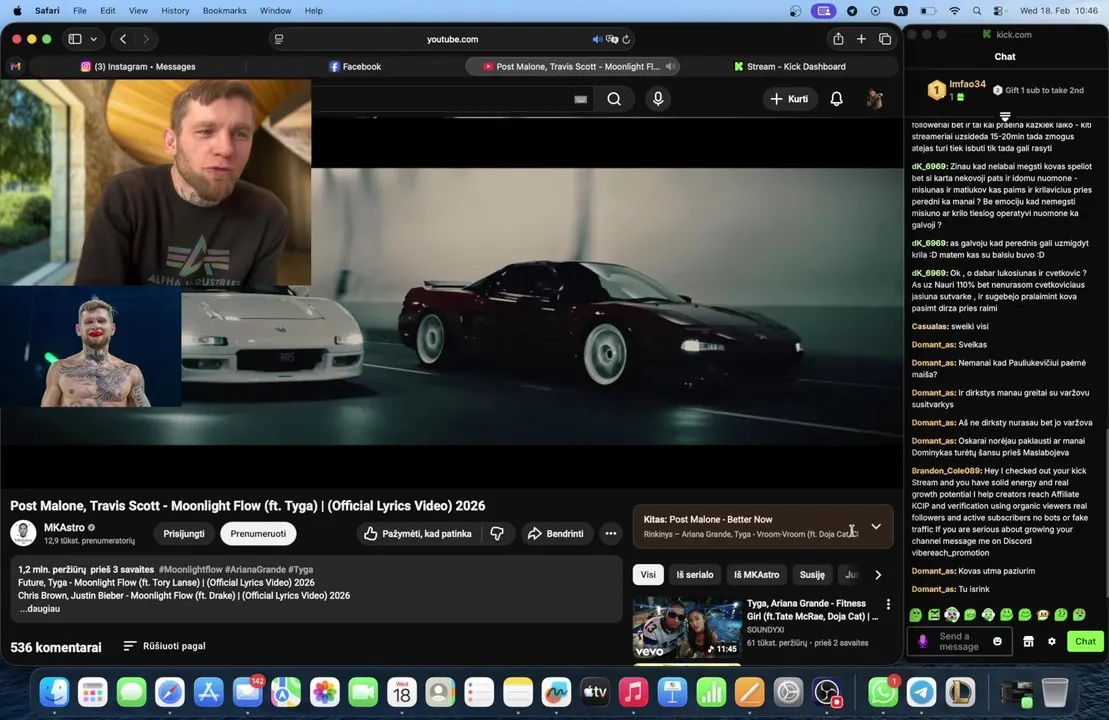Launch WhatsApp from the Dock
The height and width of the screenshot is (720, 1109).
883,692
